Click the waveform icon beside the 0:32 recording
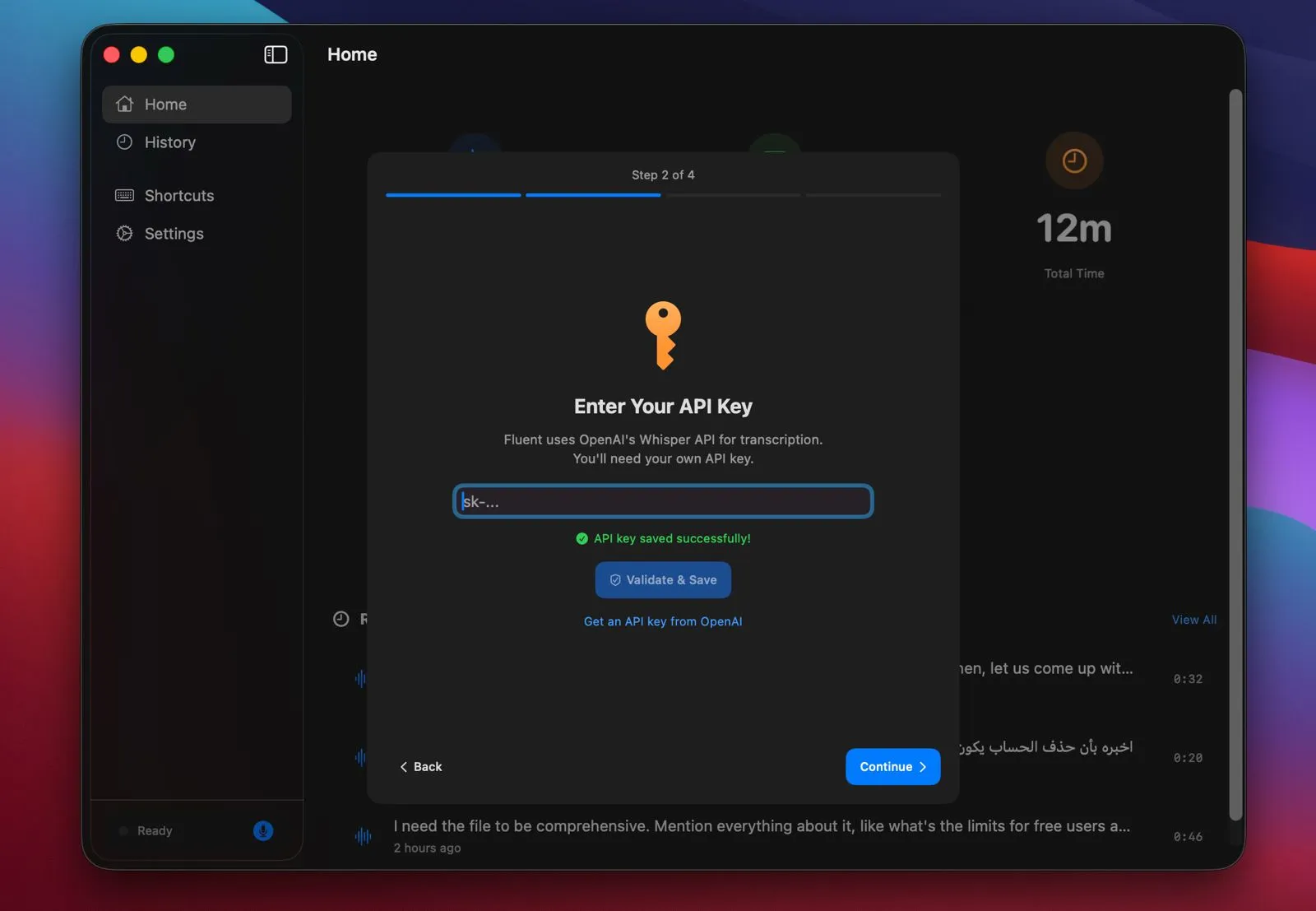This screenshot has width=1316, height=911. click(360, 679)
